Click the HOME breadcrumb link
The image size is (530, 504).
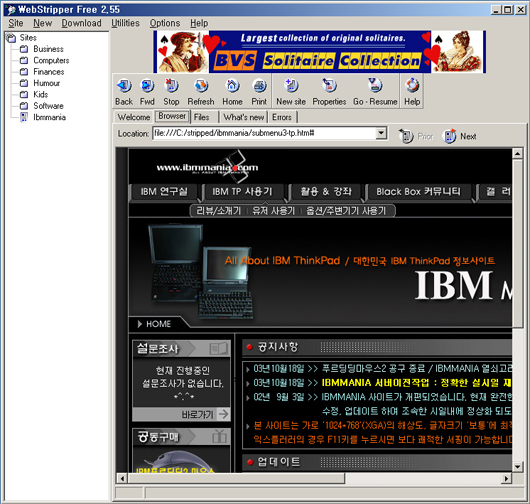pyautogui.click(x=158, y=324)
